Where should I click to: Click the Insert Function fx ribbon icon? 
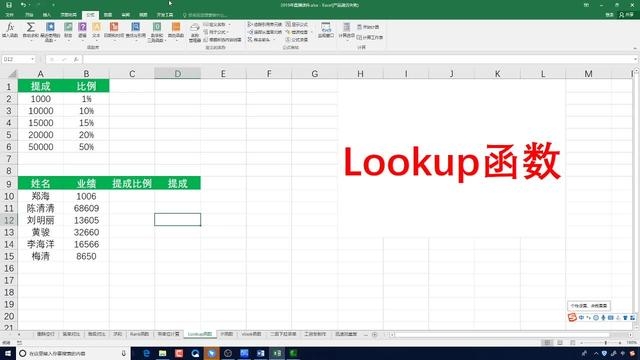click(10, 30)
